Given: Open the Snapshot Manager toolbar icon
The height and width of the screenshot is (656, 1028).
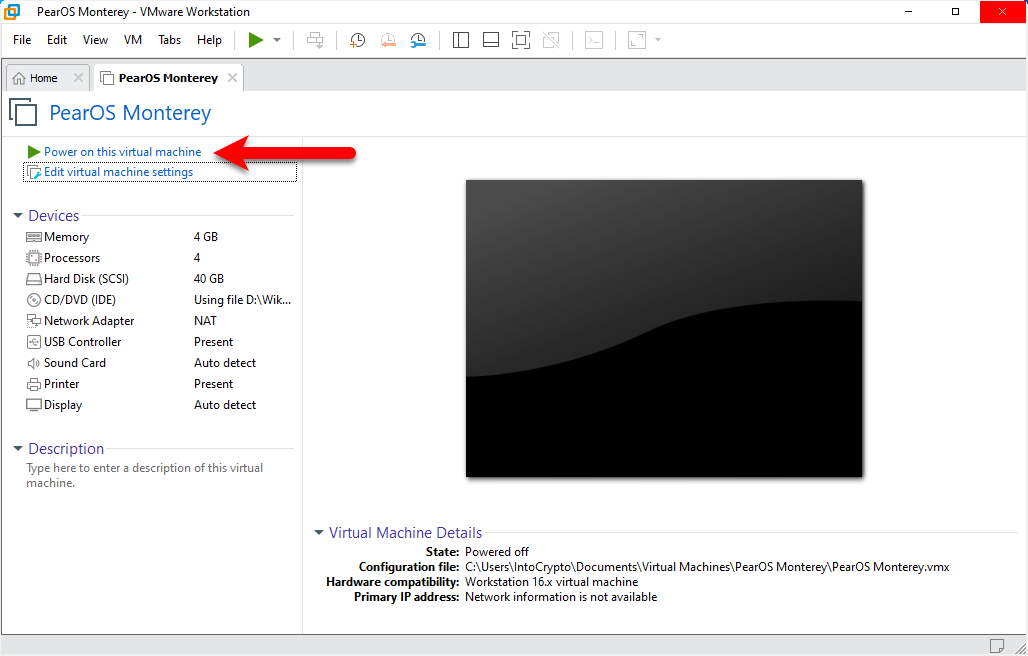Looking at the screenshot, I should [418, 40].
